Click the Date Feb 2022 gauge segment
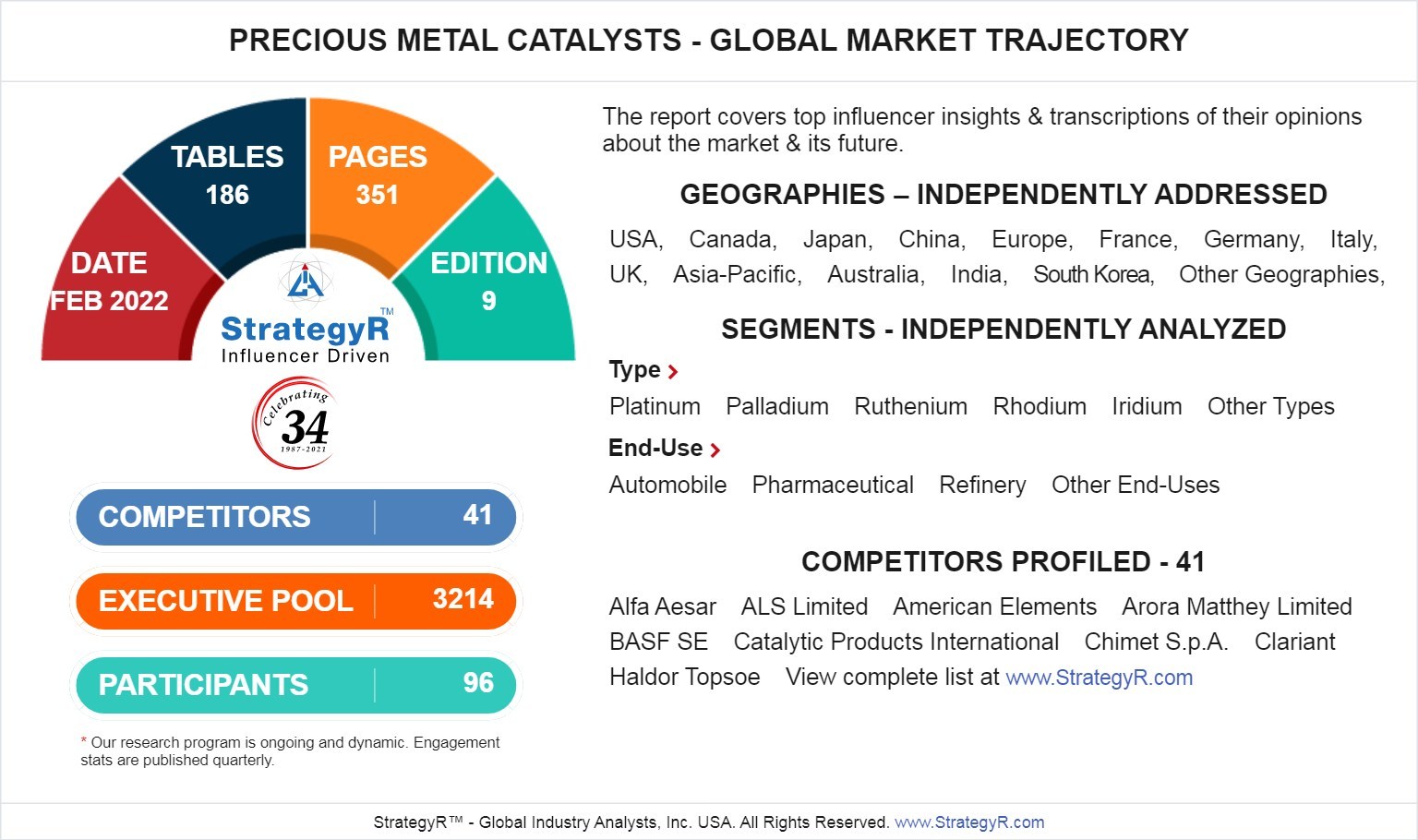Viewport: 1418px width, 840px height. point(111,282)
